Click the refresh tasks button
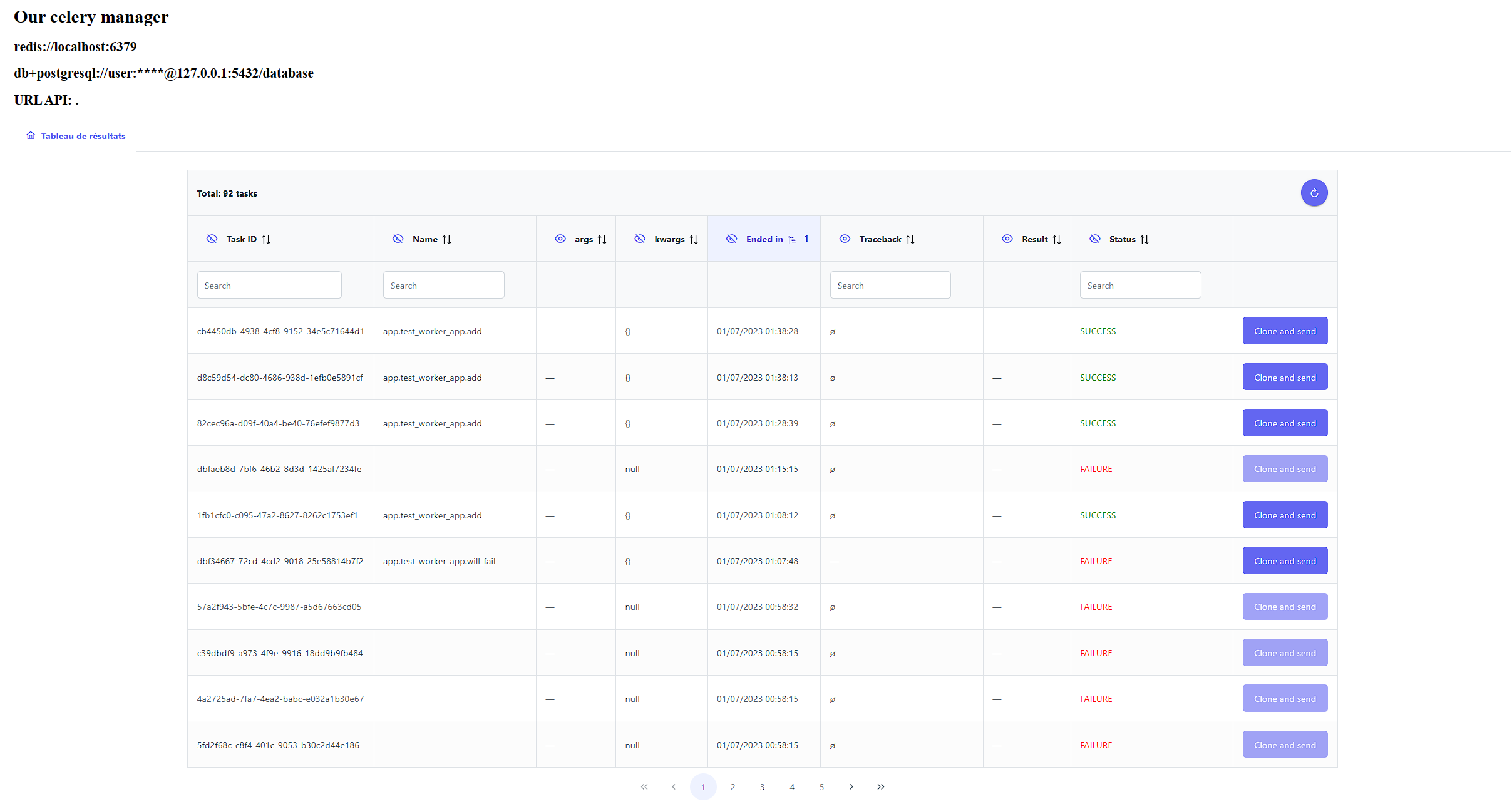The width and height of the screenshot is (1512, 809). (1314, 193)
